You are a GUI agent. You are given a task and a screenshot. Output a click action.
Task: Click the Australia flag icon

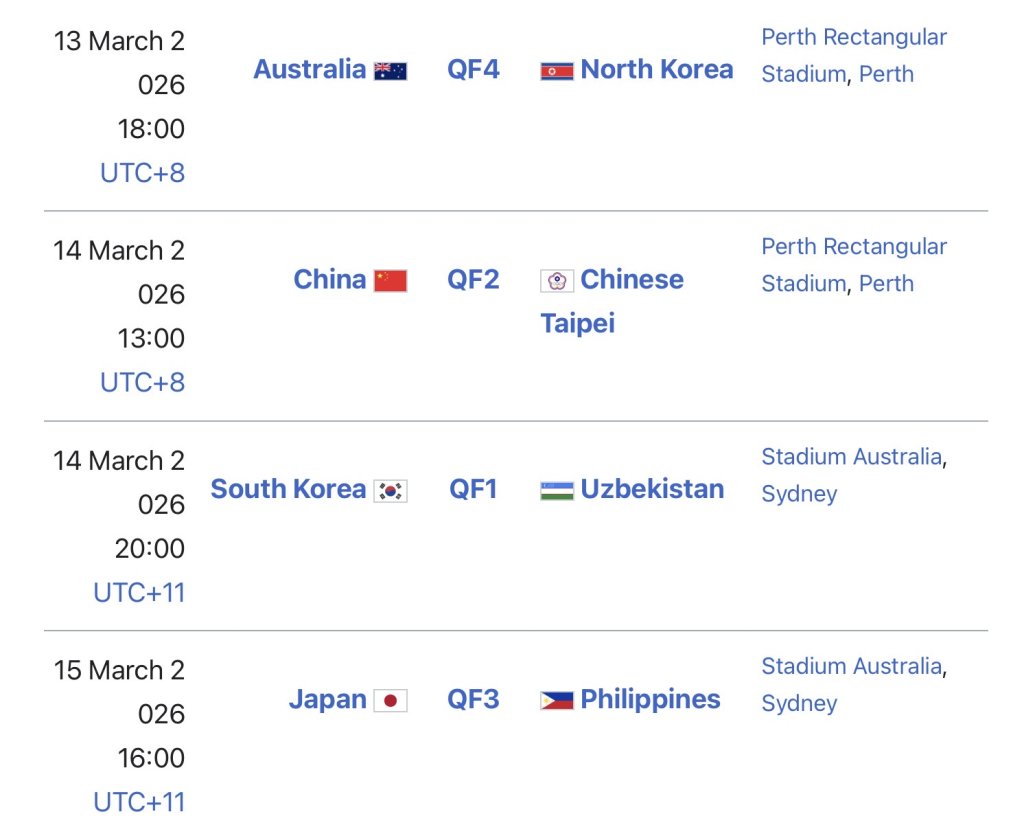point(390,71)
